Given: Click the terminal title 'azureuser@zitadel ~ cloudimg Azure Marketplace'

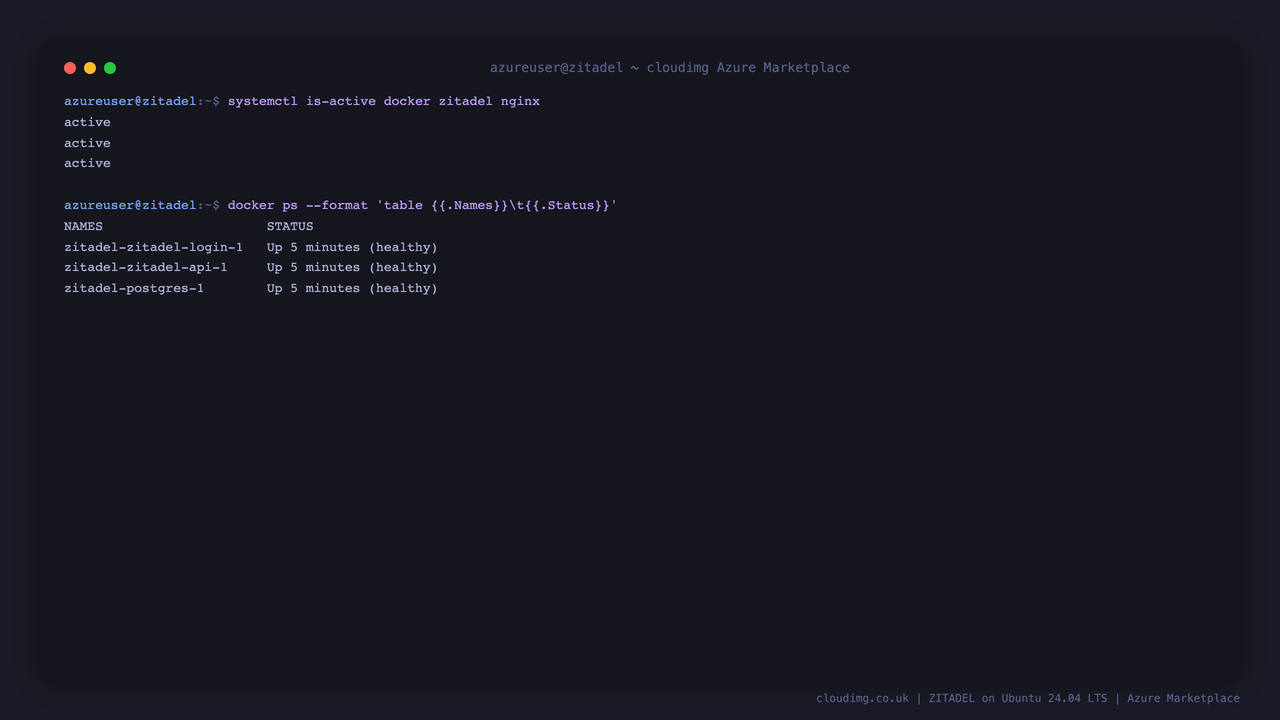Looking at the screenshot, I should tap(670, 68).
